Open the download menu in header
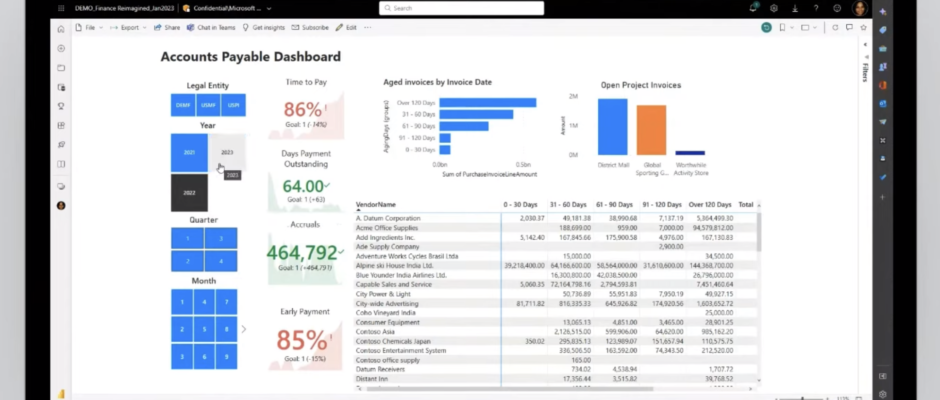 tap(795, 8)
